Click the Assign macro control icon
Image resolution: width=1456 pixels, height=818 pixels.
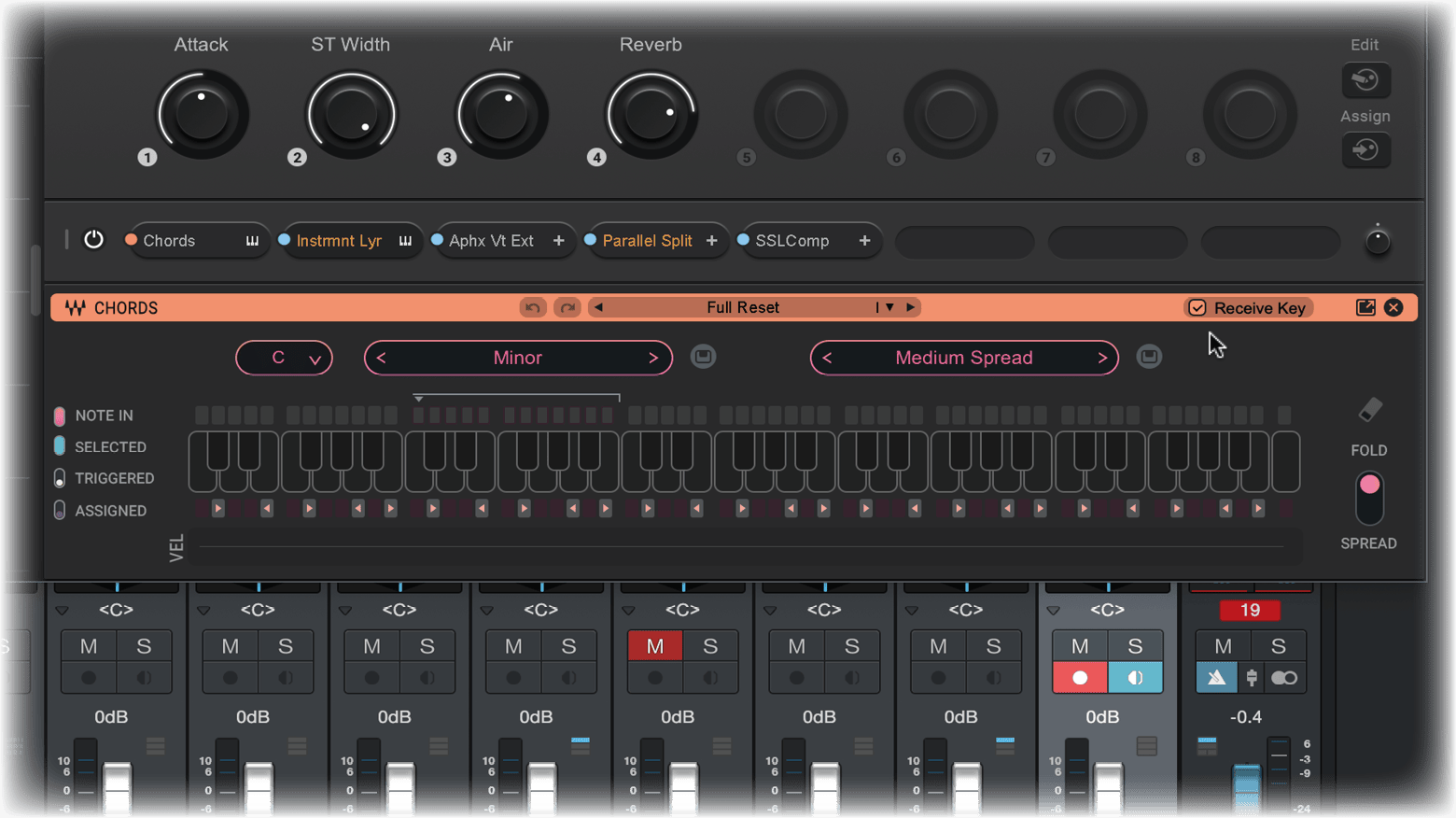click(x=1365, y=150)
